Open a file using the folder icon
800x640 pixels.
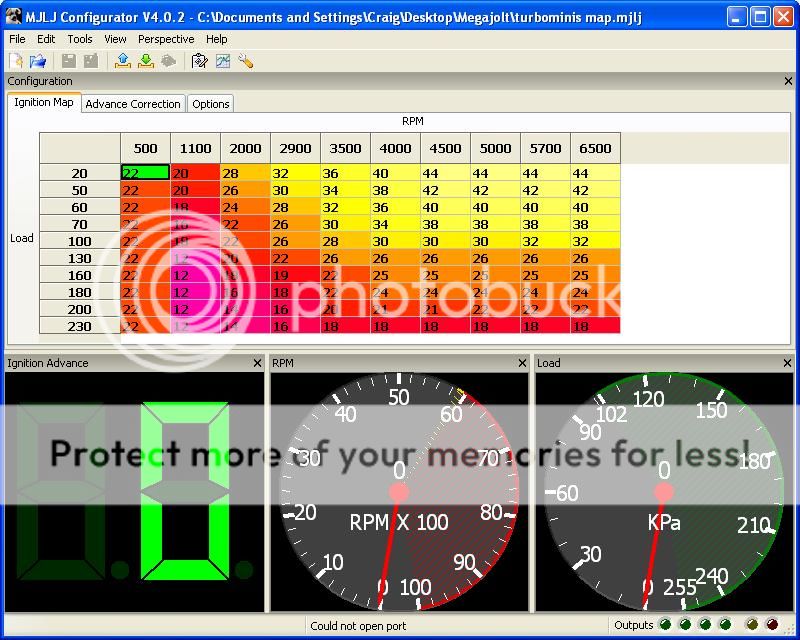(37, 61)
